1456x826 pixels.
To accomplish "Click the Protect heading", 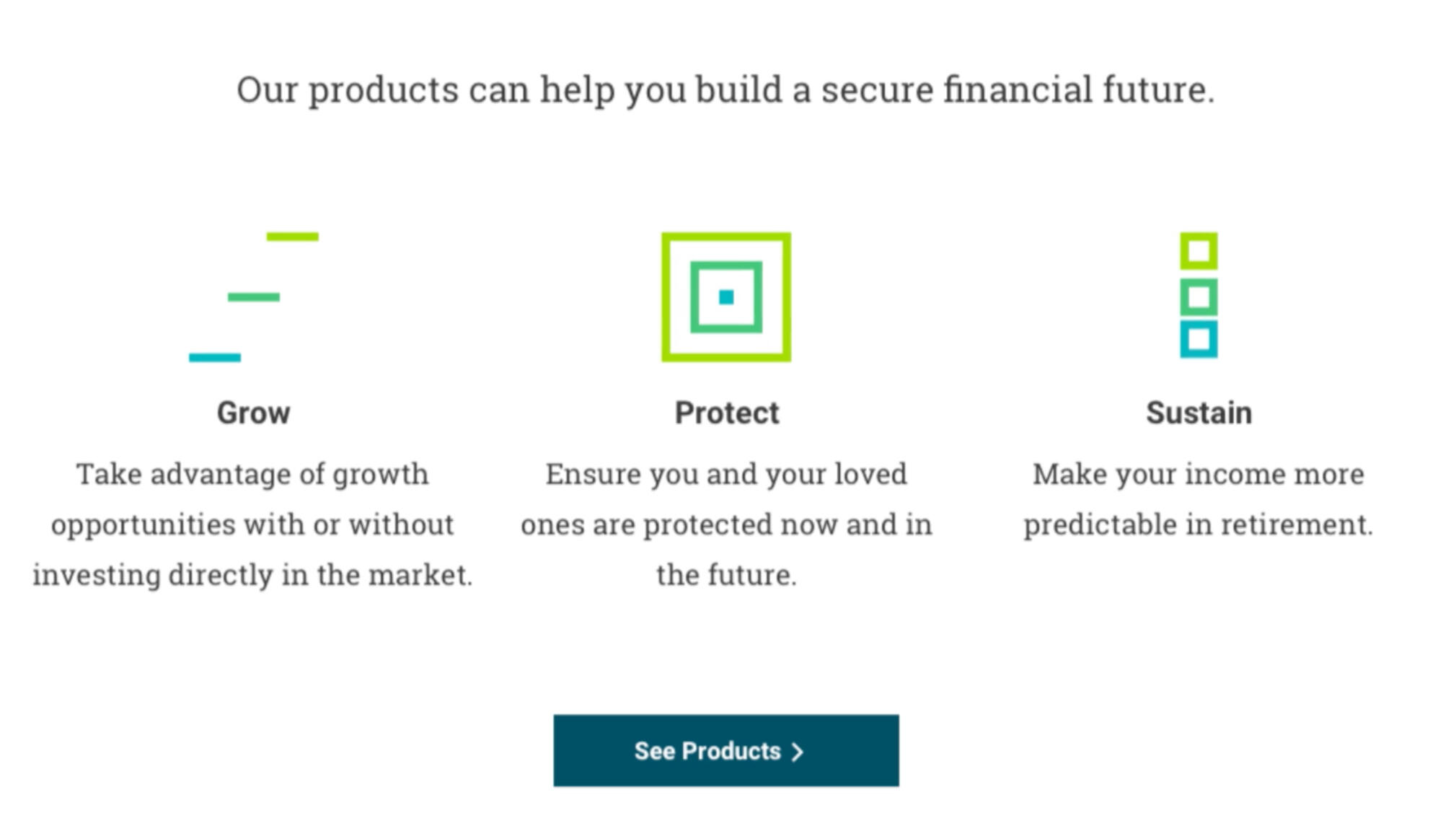I will coord(726,413).
